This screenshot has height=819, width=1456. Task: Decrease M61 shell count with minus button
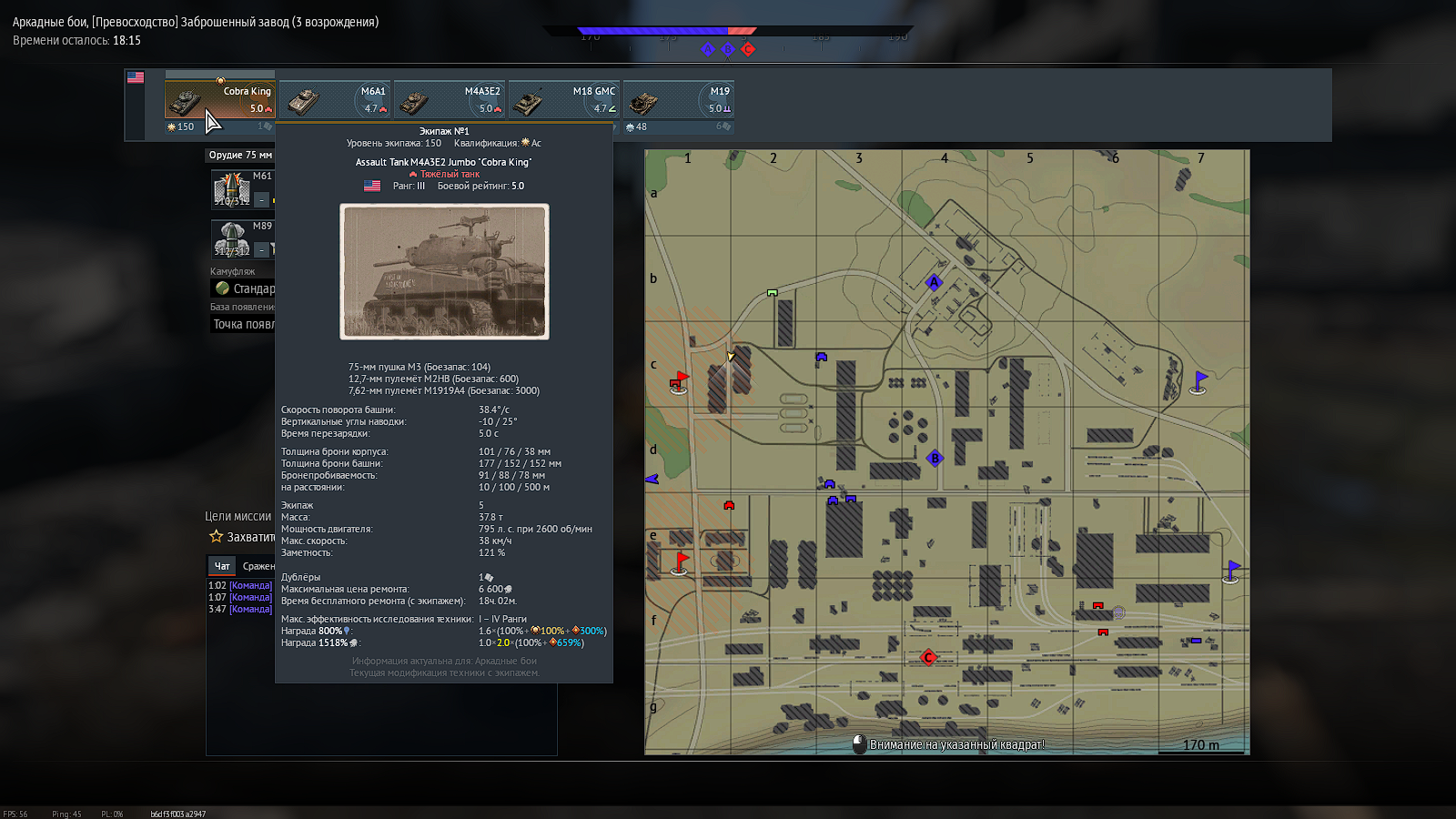click(262, 199)
